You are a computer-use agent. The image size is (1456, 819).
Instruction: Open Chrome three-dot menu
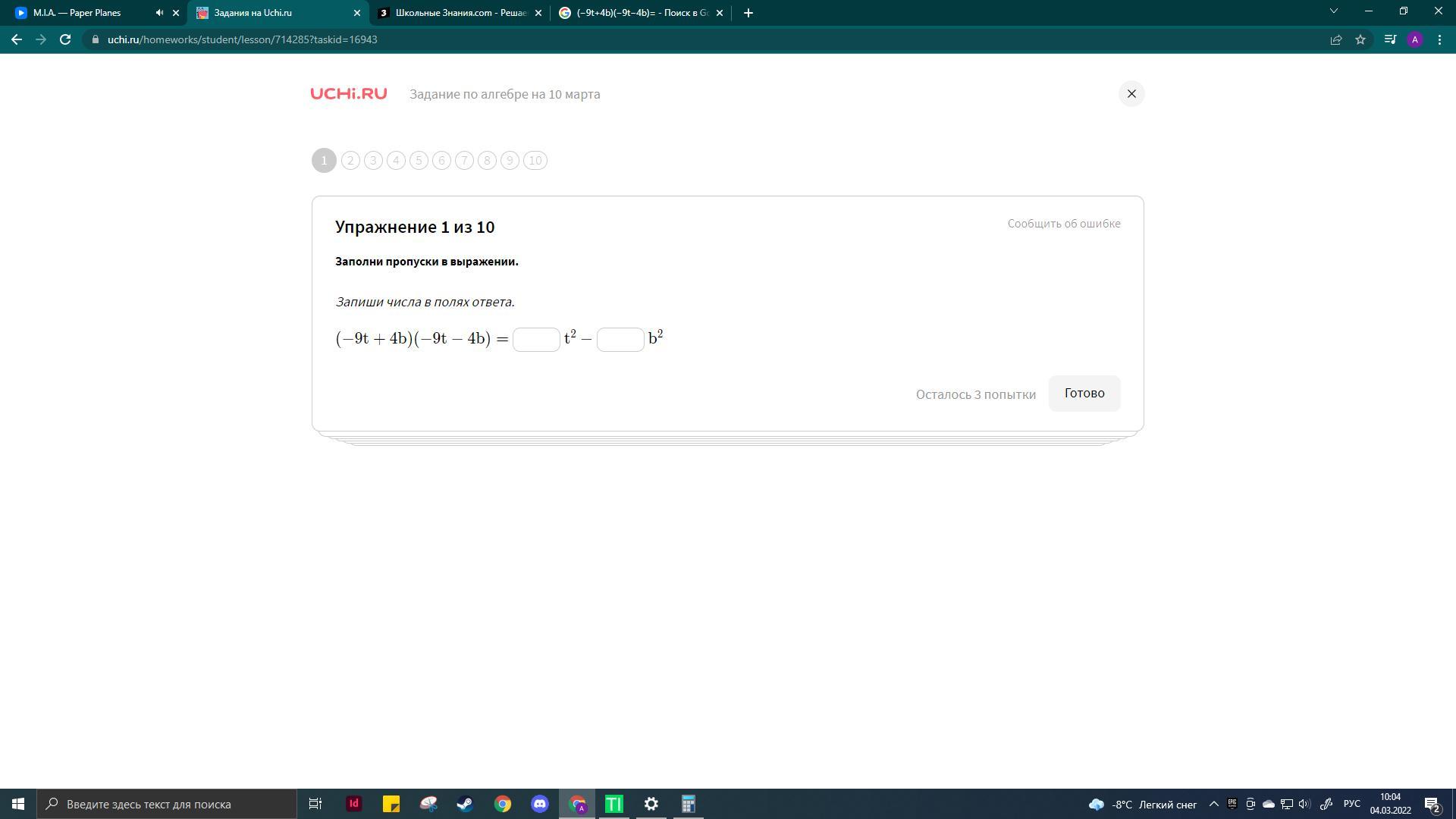point(1439,39)
